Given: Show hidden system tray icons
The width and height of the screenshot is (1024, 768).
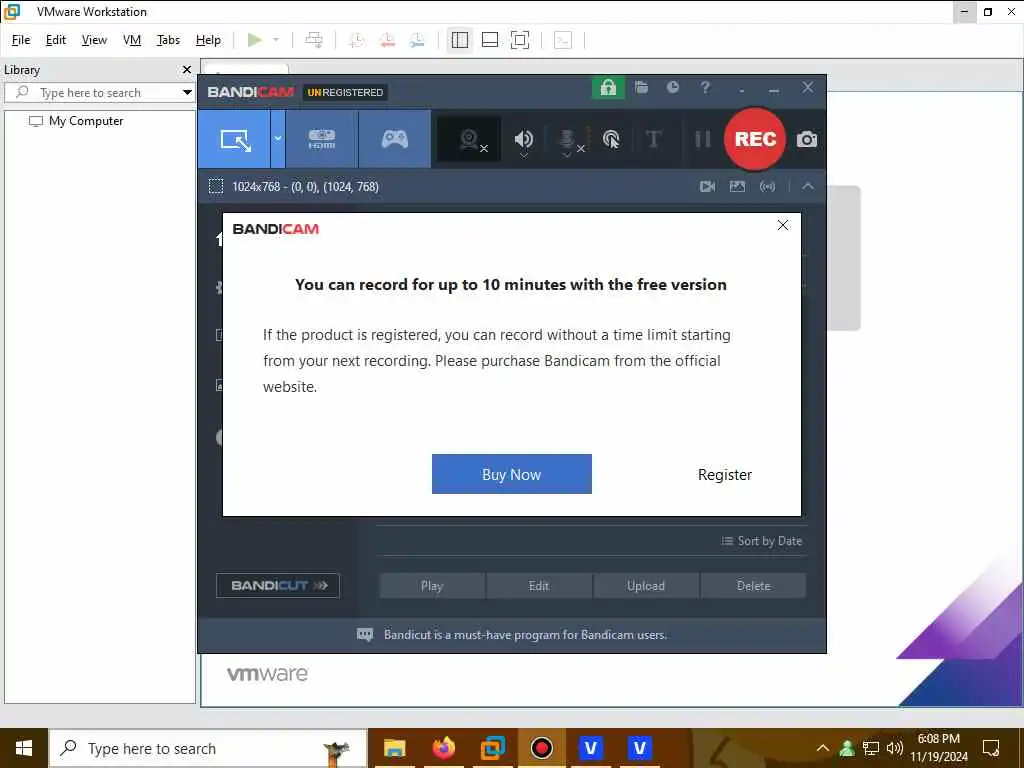Looking at the screenshot, I should [823, 748].
